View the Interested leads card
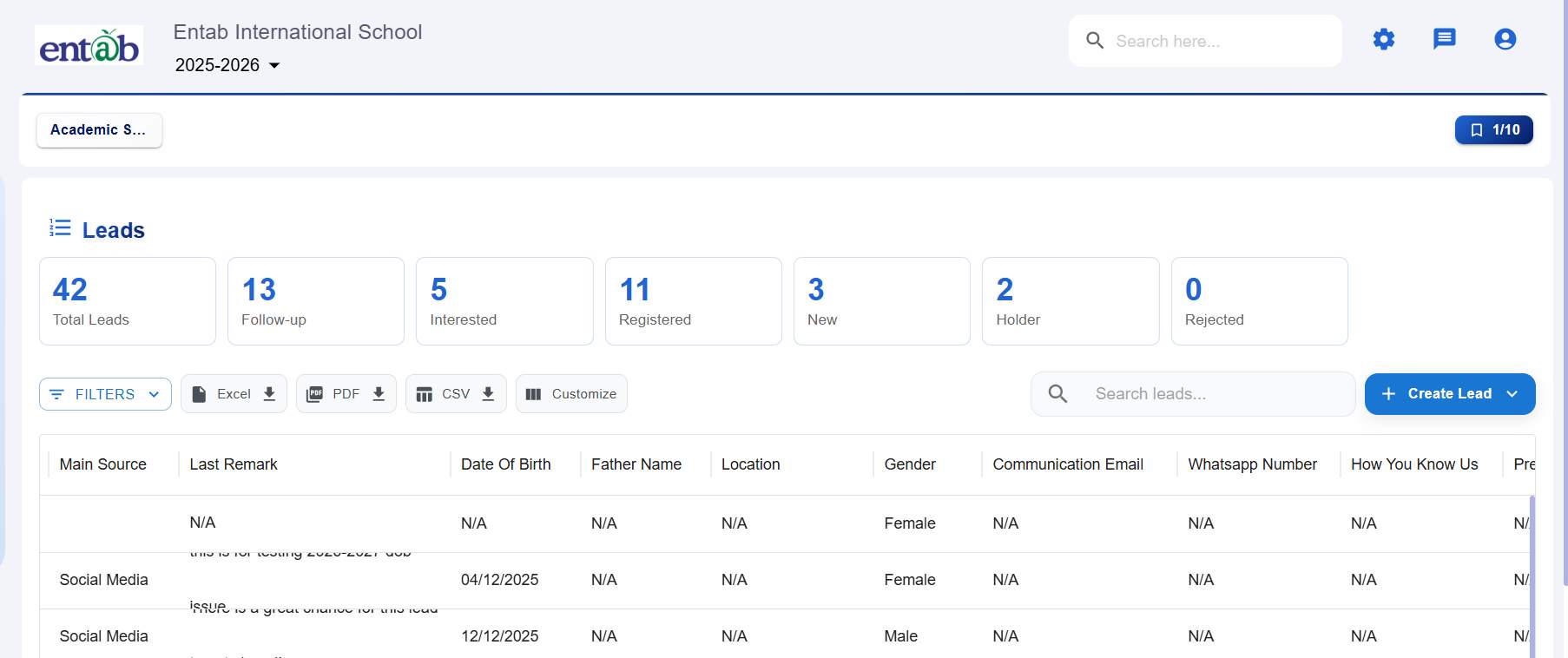 pos(504,301)
